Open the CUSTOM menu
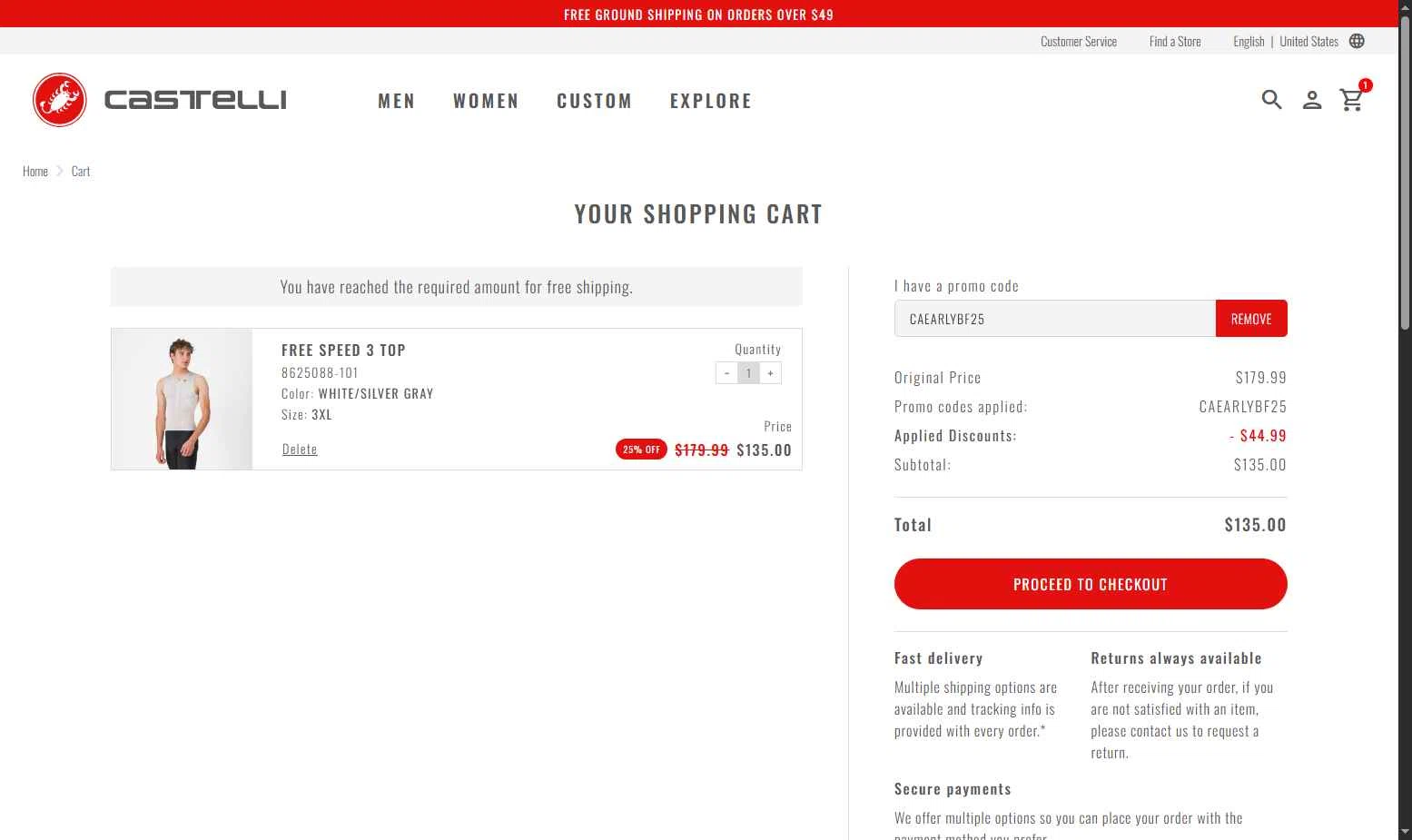Viewport: 1412px width, 840px height. 594,101
